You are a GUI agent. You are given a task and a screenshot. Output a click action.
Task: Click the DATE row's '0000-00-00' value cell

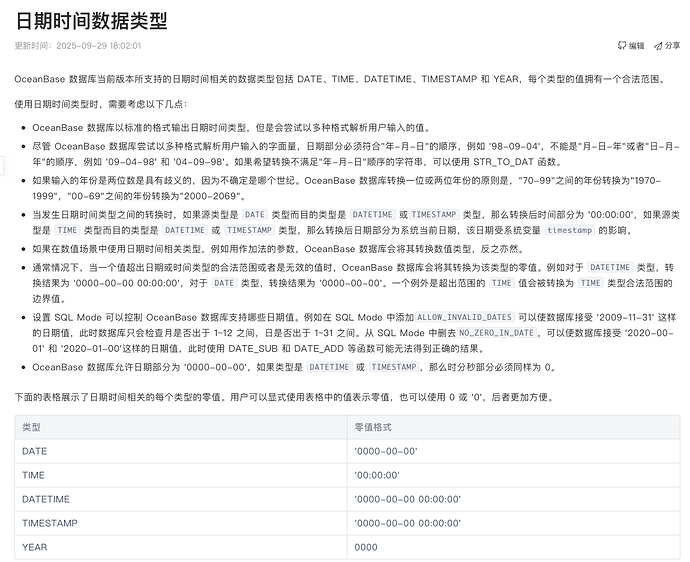tap(385, 451)
